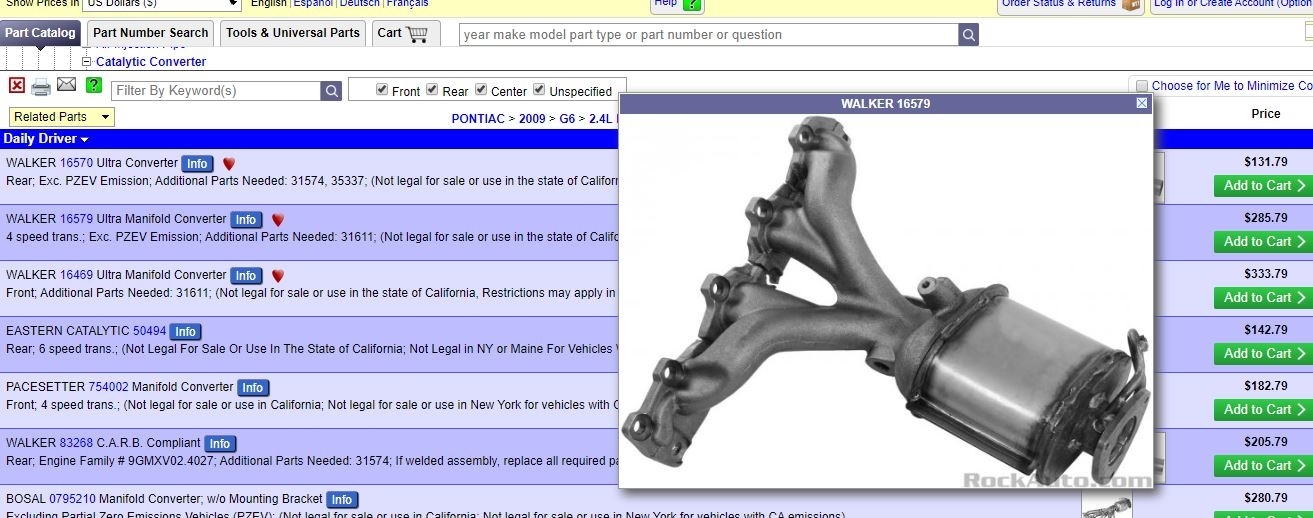Add the $182.79 part to cart
This screenshot has height=518, width=1313.
point(1264,410)
